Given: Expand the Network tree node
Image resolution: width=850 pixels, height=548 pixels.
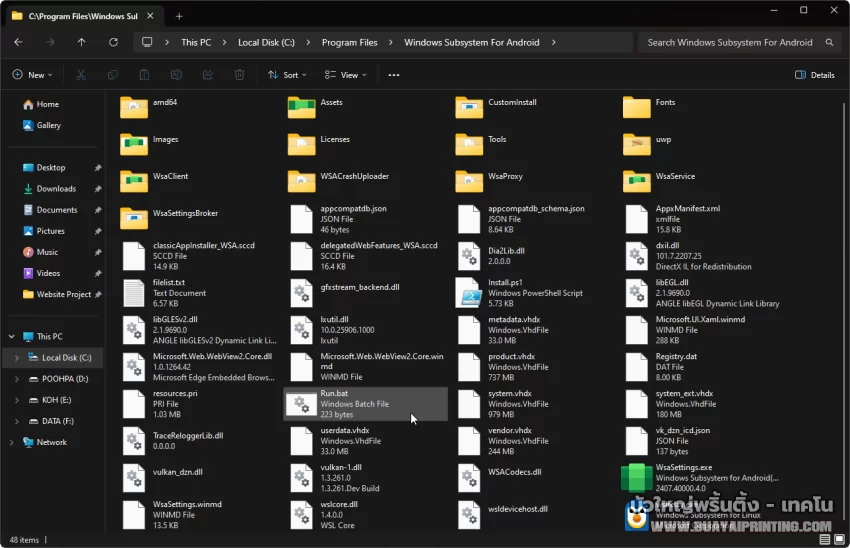Looking at the screenshot, I should click(11, 442).
